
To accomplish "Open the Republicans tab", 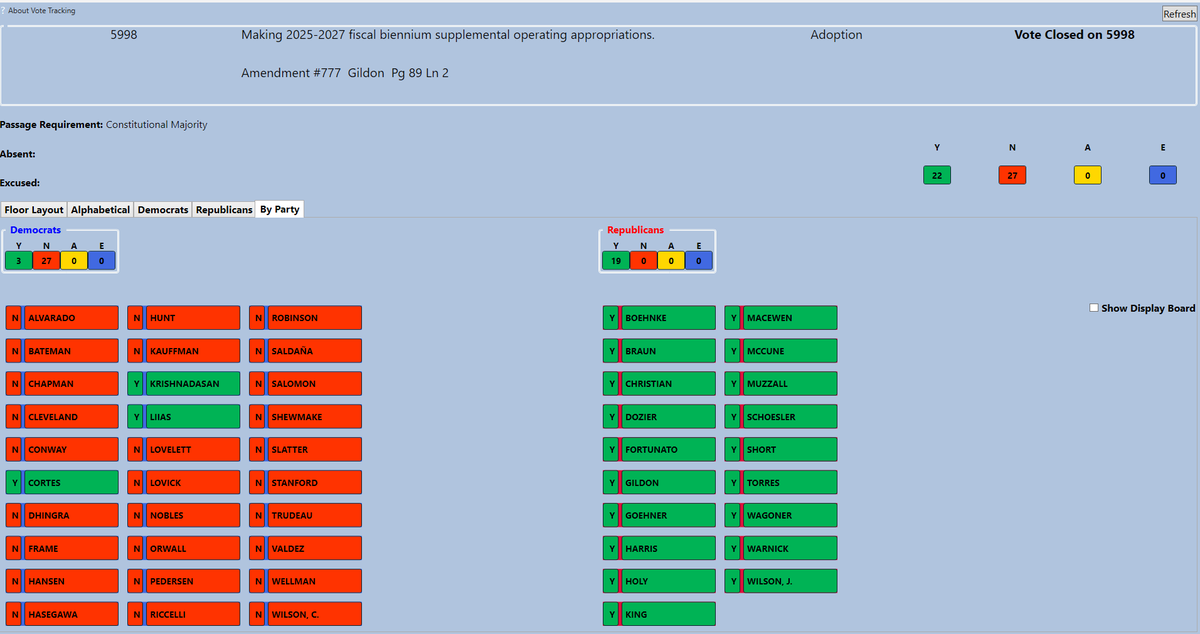I will (224, 210).
